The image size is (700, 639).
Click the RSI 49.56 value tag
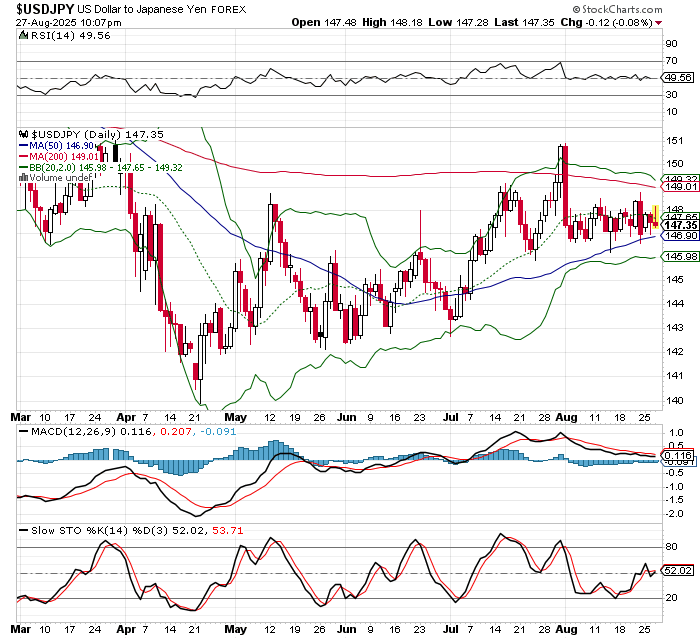click(678, 77)
